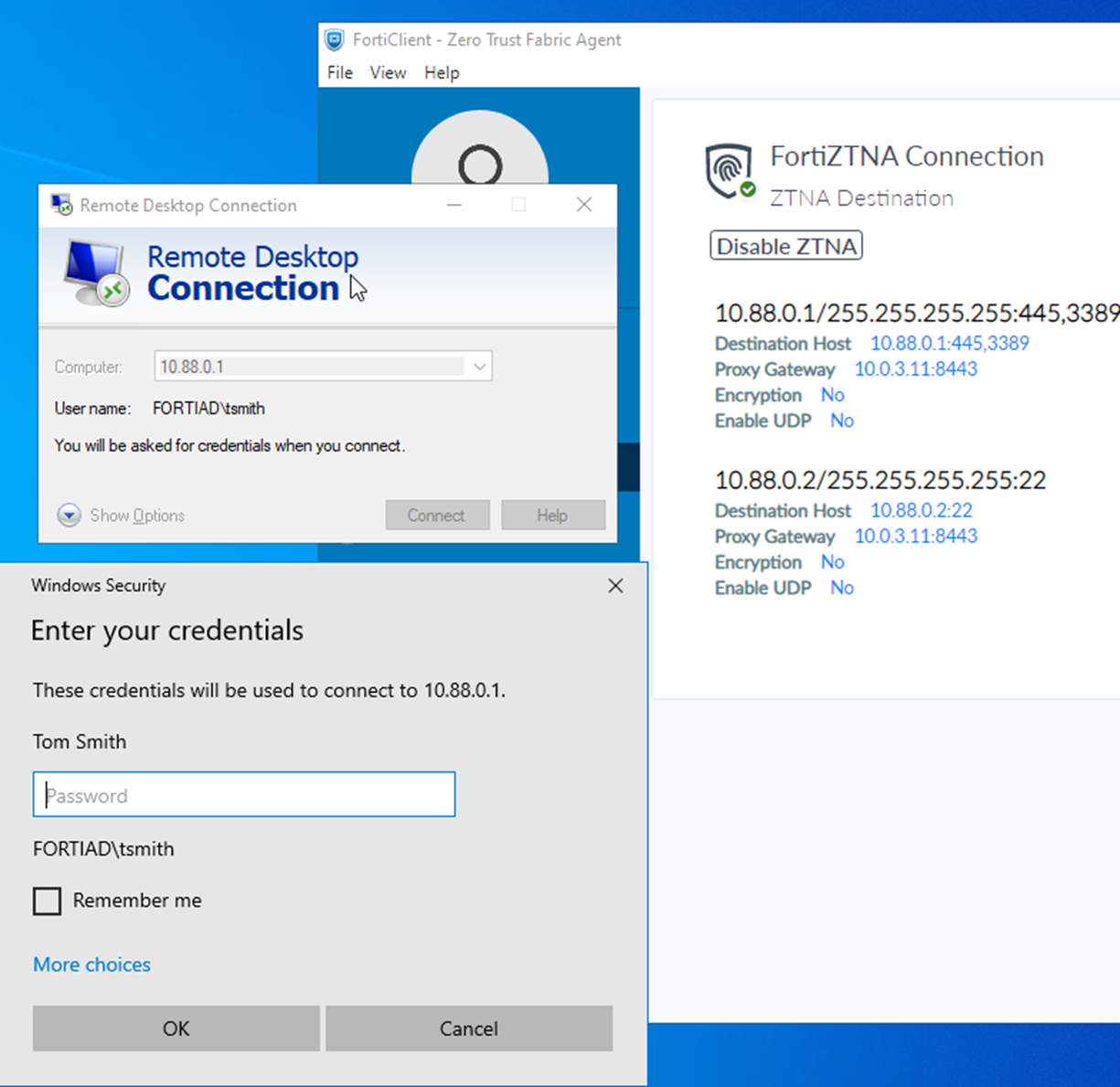Click the Help button in Remote Desktop
This screenshot has height=1087, width=1120.
pyautogui.click(x=553, y=516)
